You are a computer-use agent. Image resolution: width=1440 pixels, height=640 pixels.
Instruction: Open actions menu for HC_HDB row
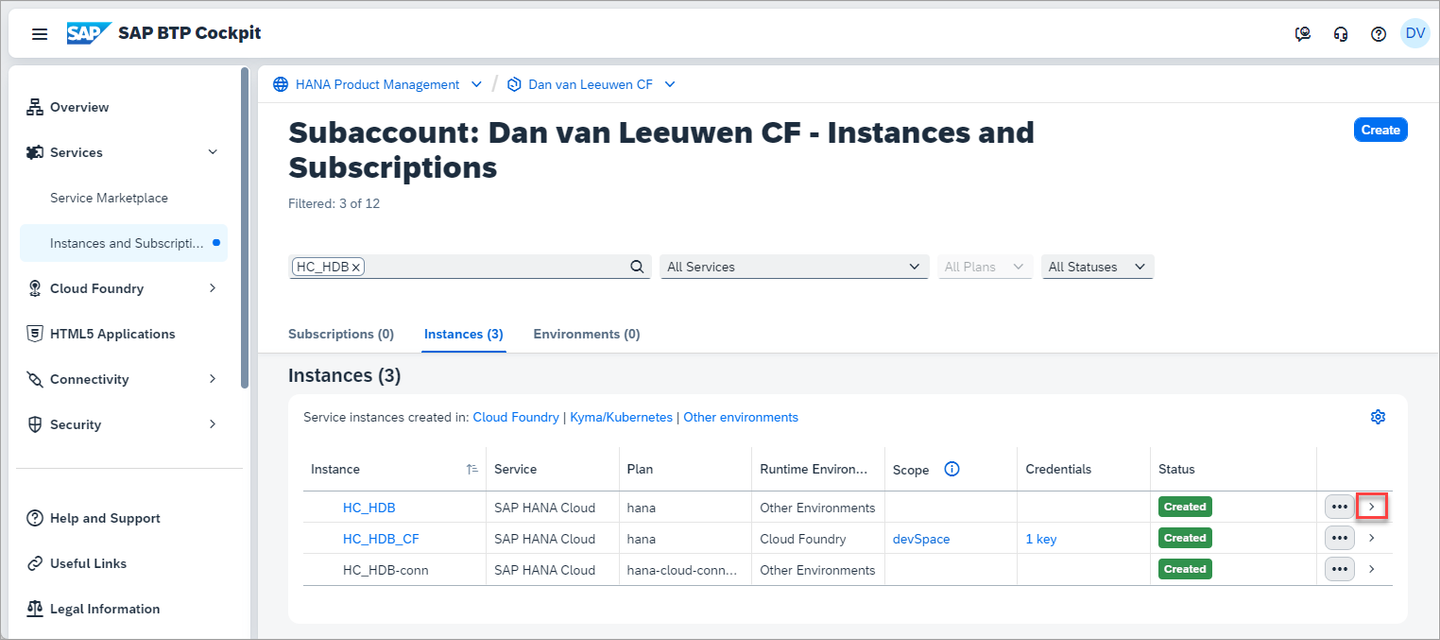pos(1340,507)
